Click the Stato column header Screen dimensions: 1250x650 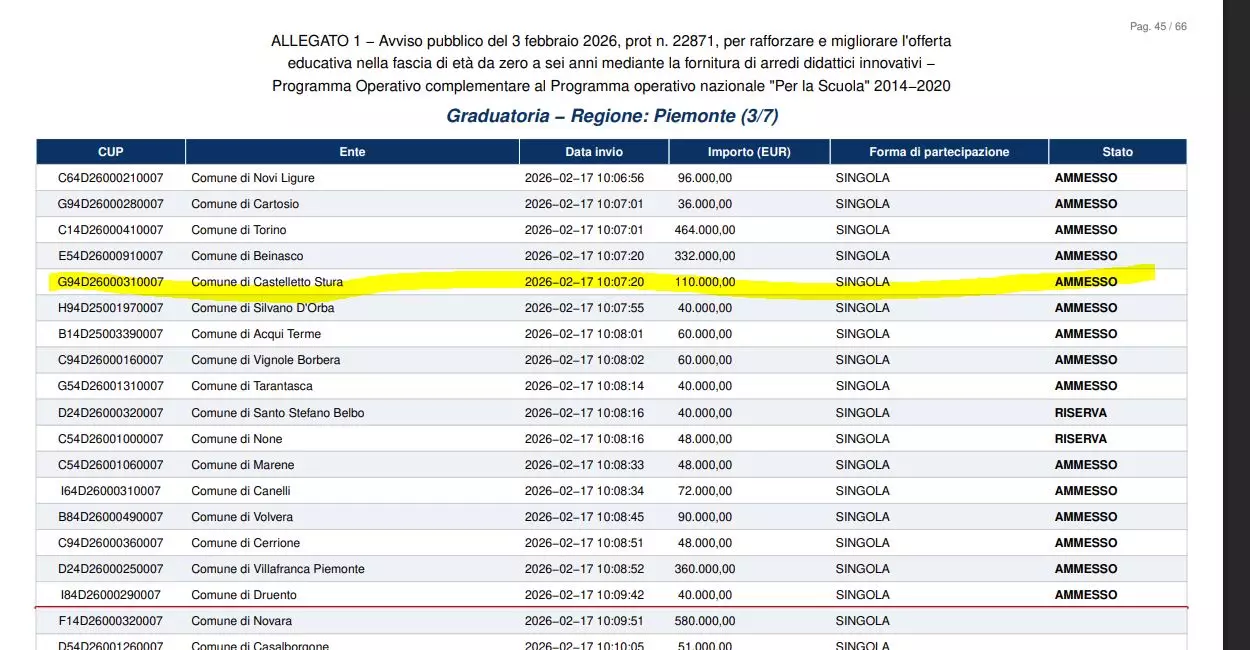point(1117,152)
